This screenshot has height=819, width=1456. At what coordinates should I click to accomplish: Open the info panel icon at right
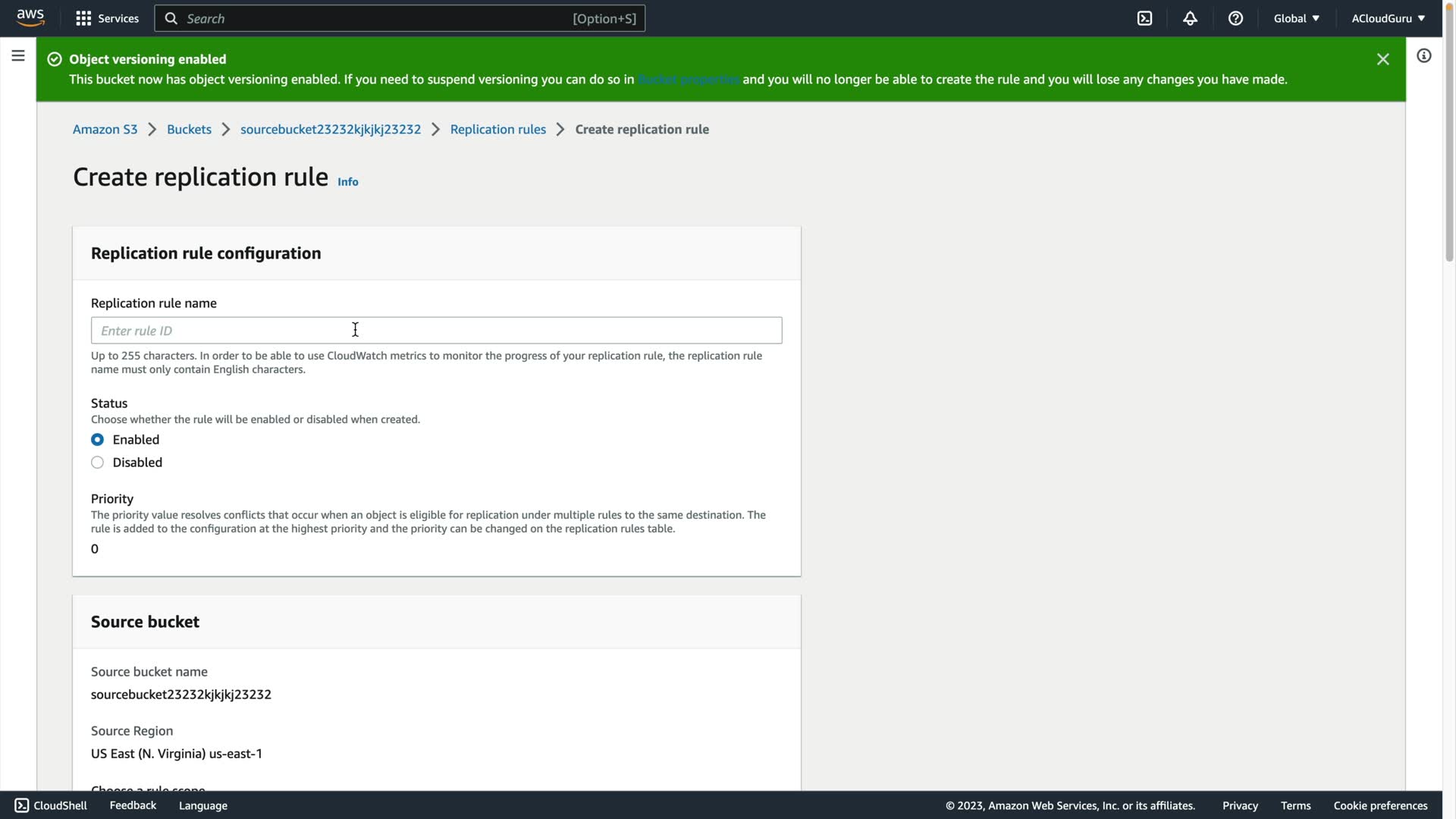pos(1423,56)
